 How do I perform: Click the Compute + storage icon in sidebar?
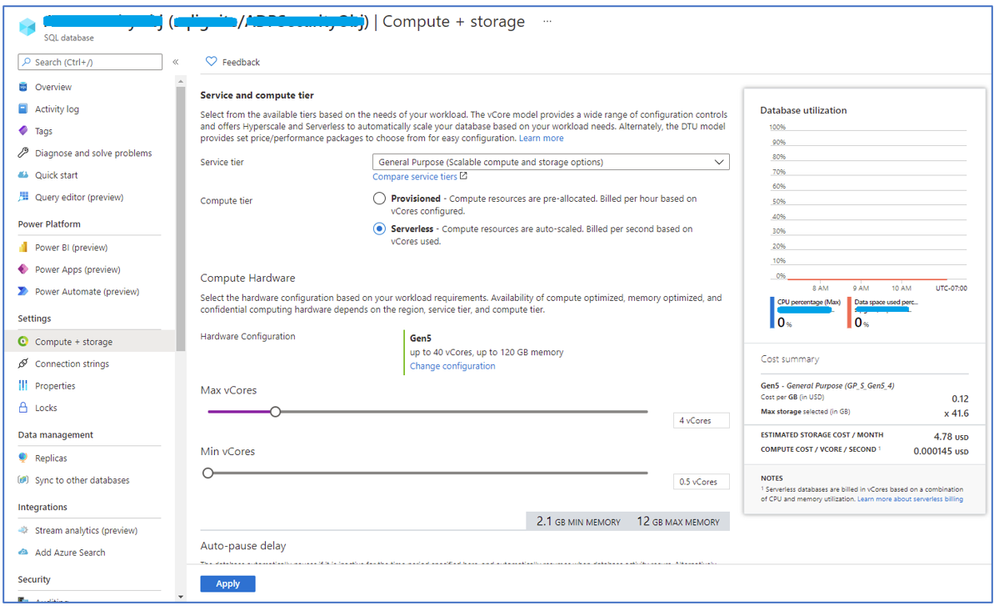point(24,341)
